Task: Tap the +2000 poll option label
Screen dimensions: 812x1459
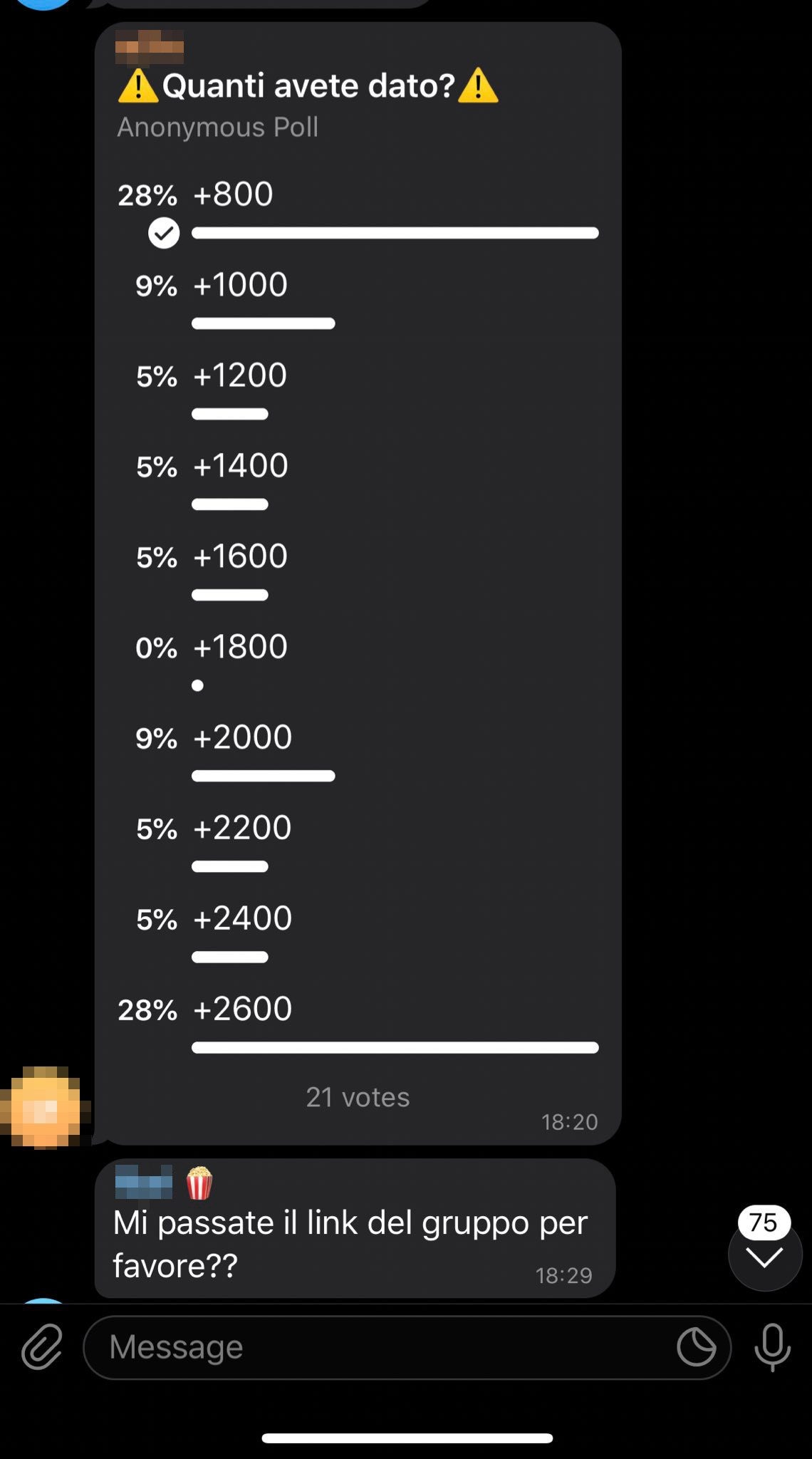Action: [x=242, y=737]
